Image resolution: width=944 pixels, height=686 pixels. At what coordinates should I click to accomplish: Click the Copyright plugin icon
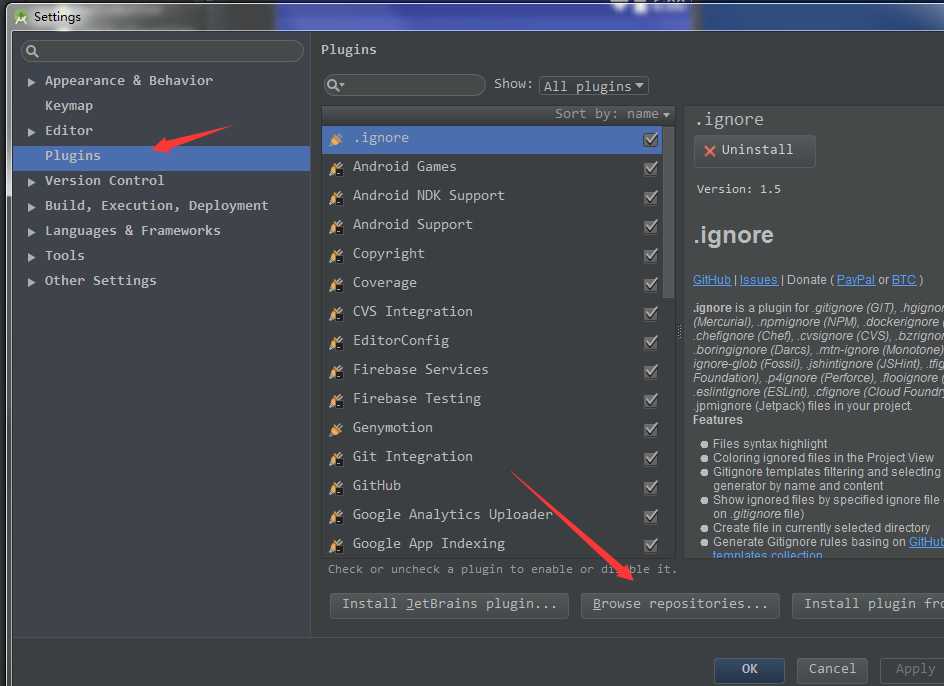coord(336,255)
